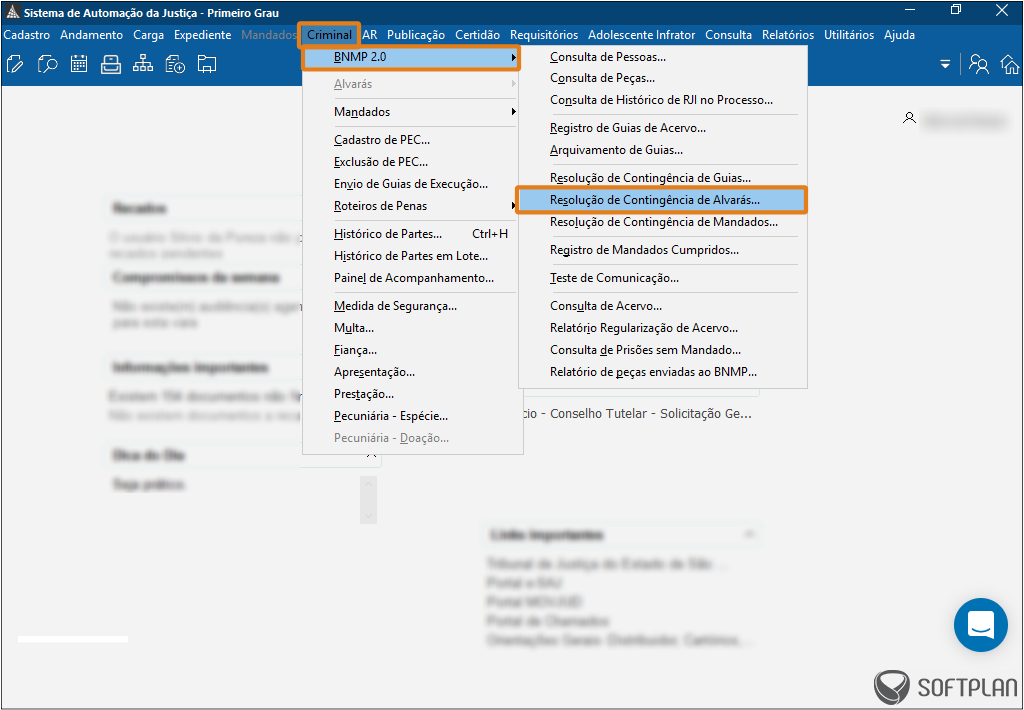Open the Utilitários menu

(849, 35)
